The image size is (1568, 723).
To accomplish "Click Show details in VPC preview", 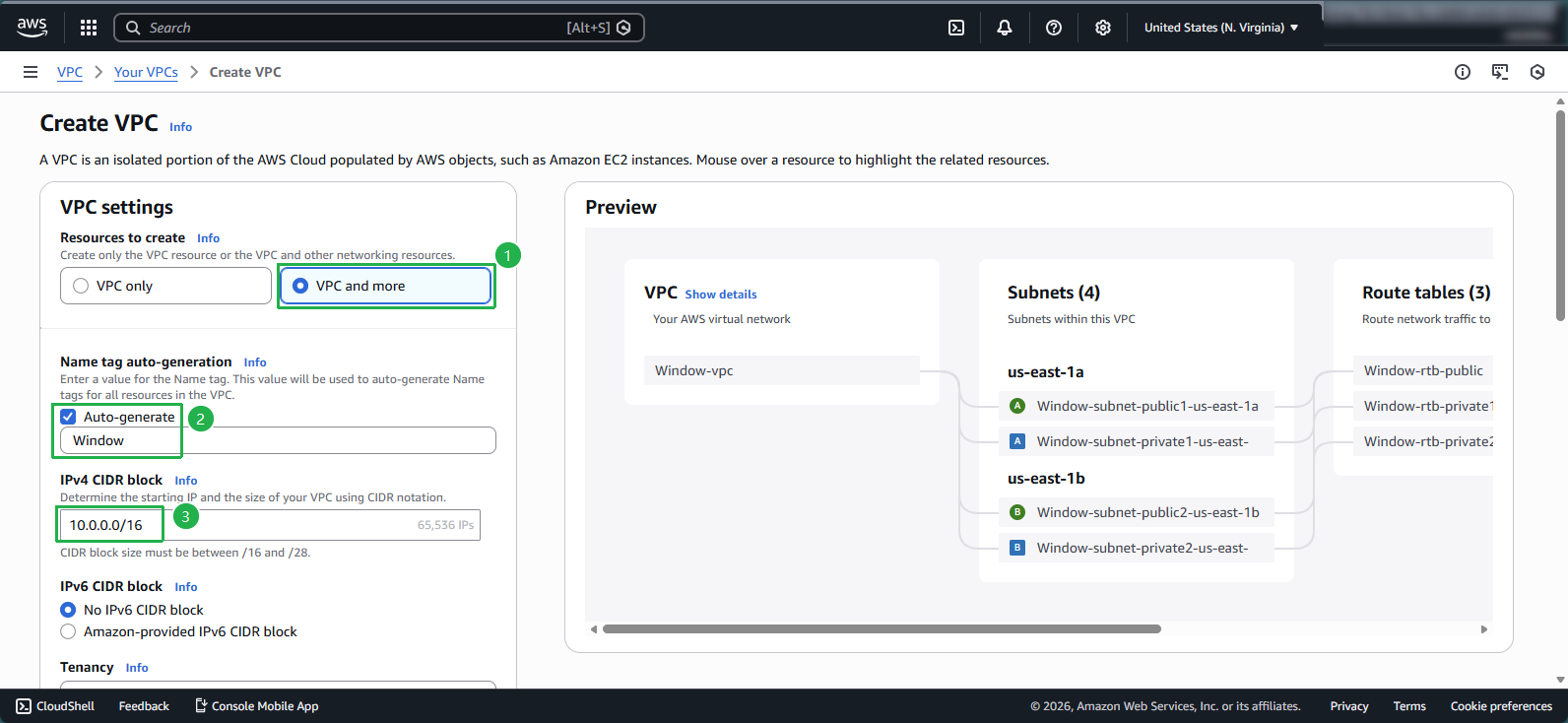I will (721, 295).
